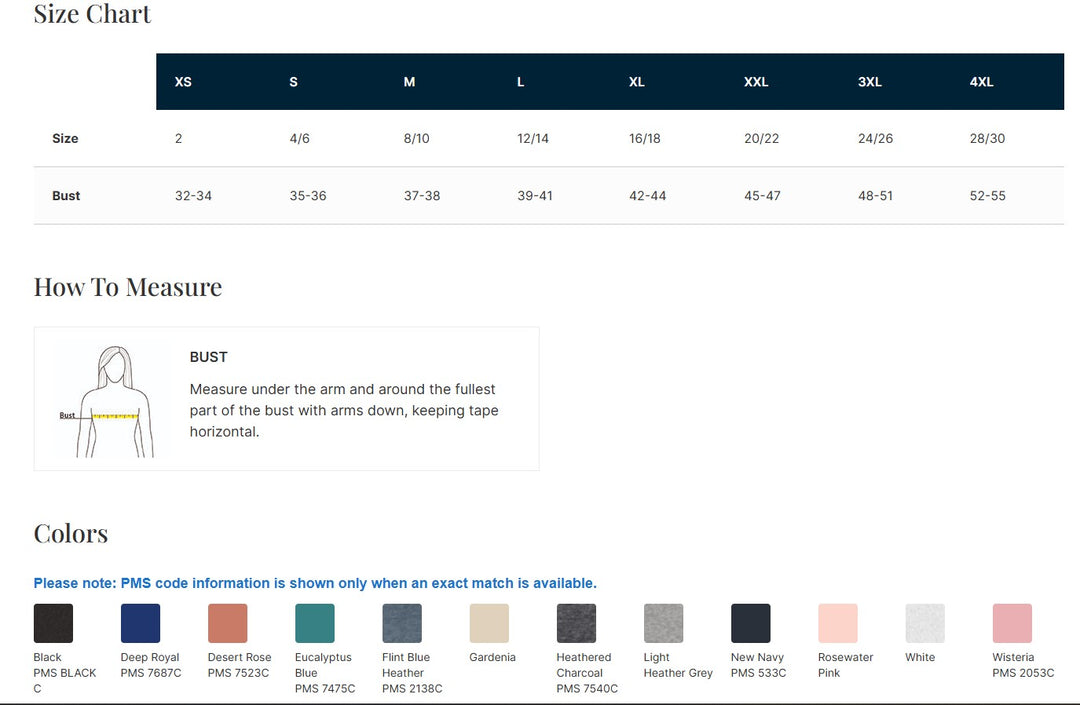The image size is (1080, 705).
Task: Choose the Deep Royal blue swatch
Action: [x=141, y=623]
